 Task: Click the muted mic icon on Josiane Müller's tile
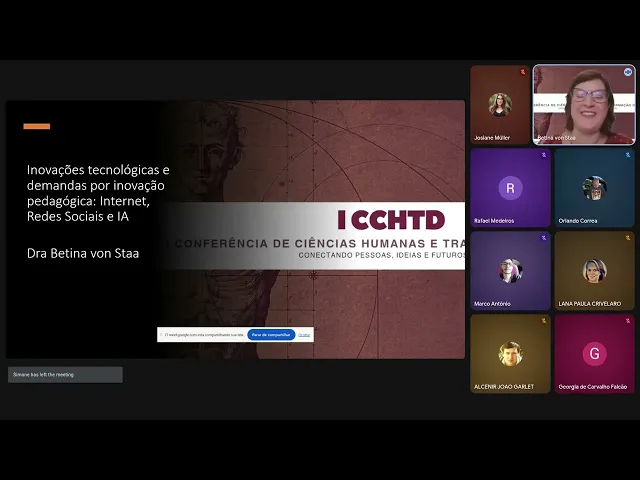[522, 72]
